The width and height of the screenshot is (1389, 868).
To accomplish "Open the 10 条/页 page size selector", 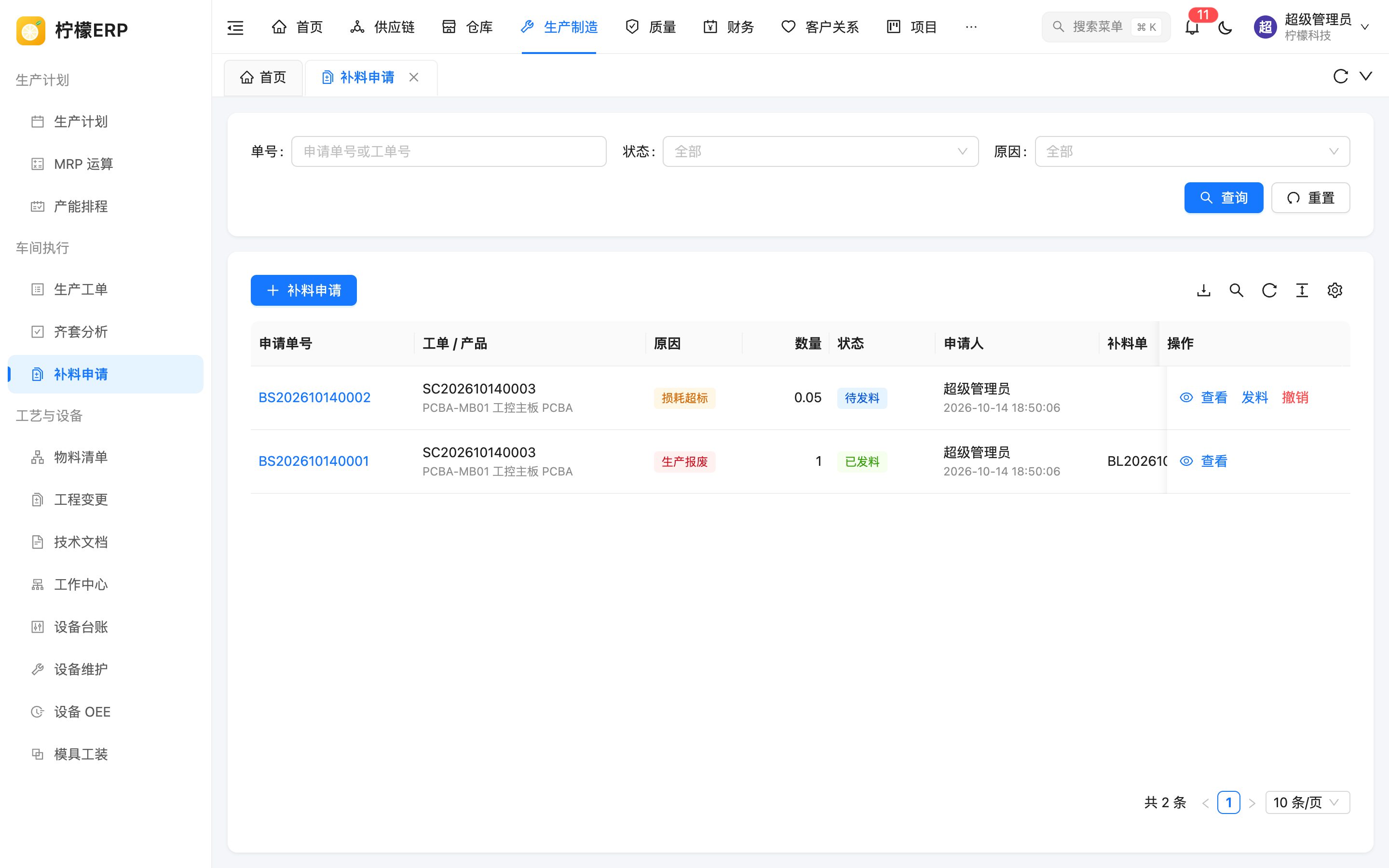I will 1307,802.
